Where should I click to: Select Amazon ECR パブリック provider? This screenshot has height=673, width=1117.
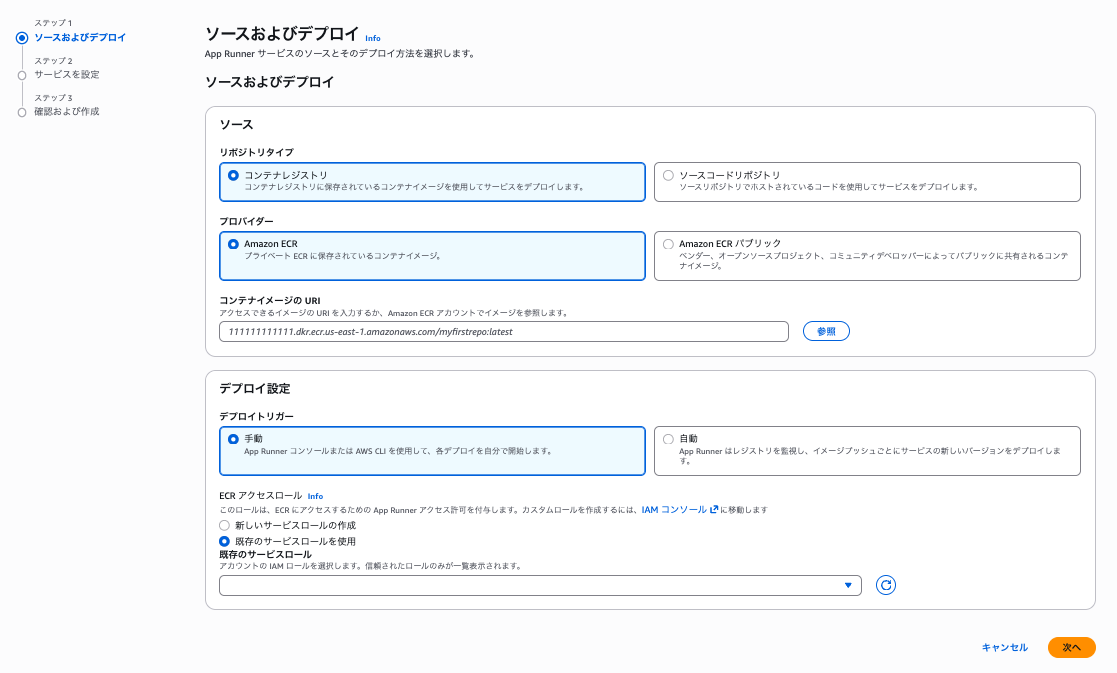pos(668,245)
